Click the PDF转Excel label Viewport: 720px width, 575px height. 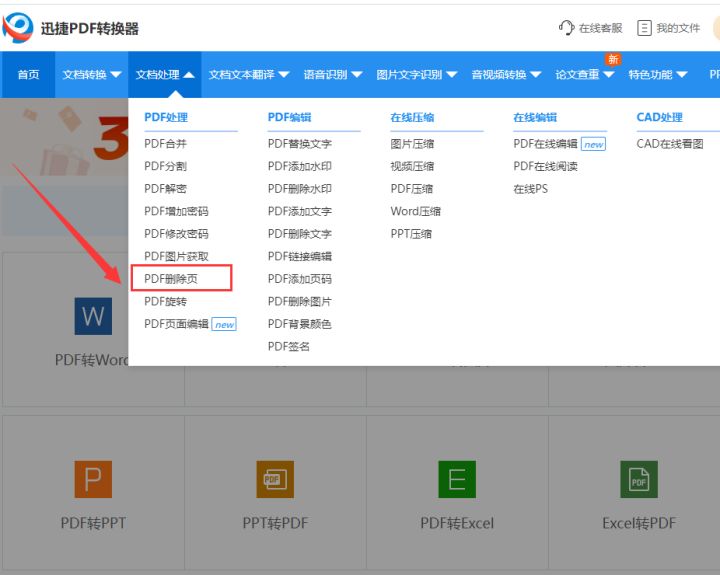[x=457, y=523]
